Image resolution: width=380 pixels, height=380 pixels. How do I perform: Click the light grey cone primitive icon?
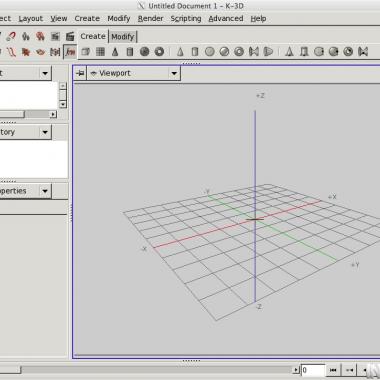coord(180,52)
